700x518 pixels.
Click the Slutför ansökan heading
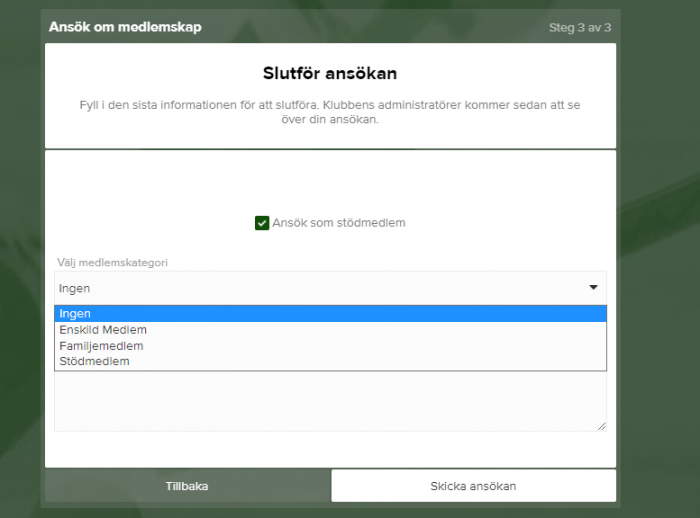330,74
